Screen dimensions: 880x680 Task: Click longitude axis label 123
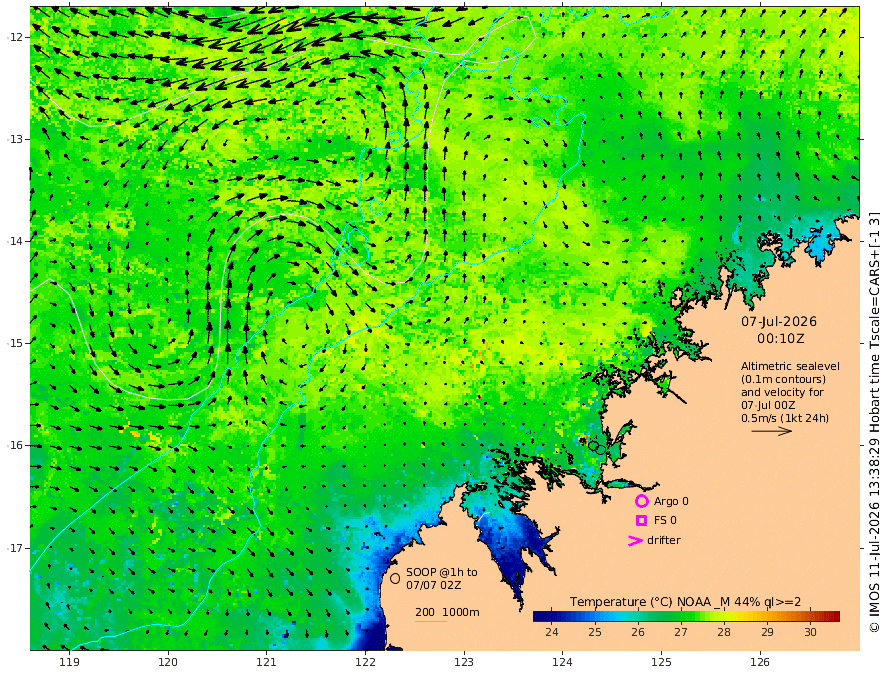tap(464, 662)
